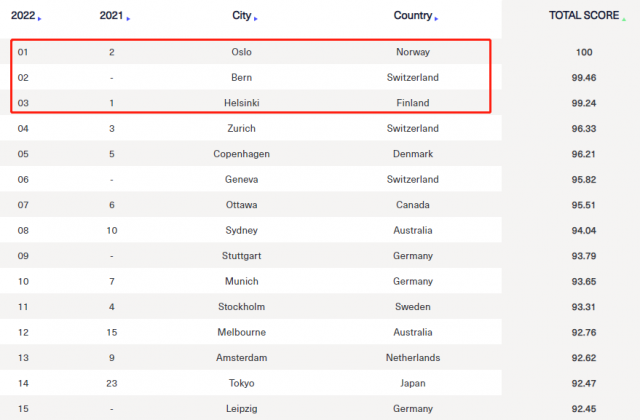Click the Oslo city cell
640x420 pixels.
pyautogui.click(x=242, y=52)
